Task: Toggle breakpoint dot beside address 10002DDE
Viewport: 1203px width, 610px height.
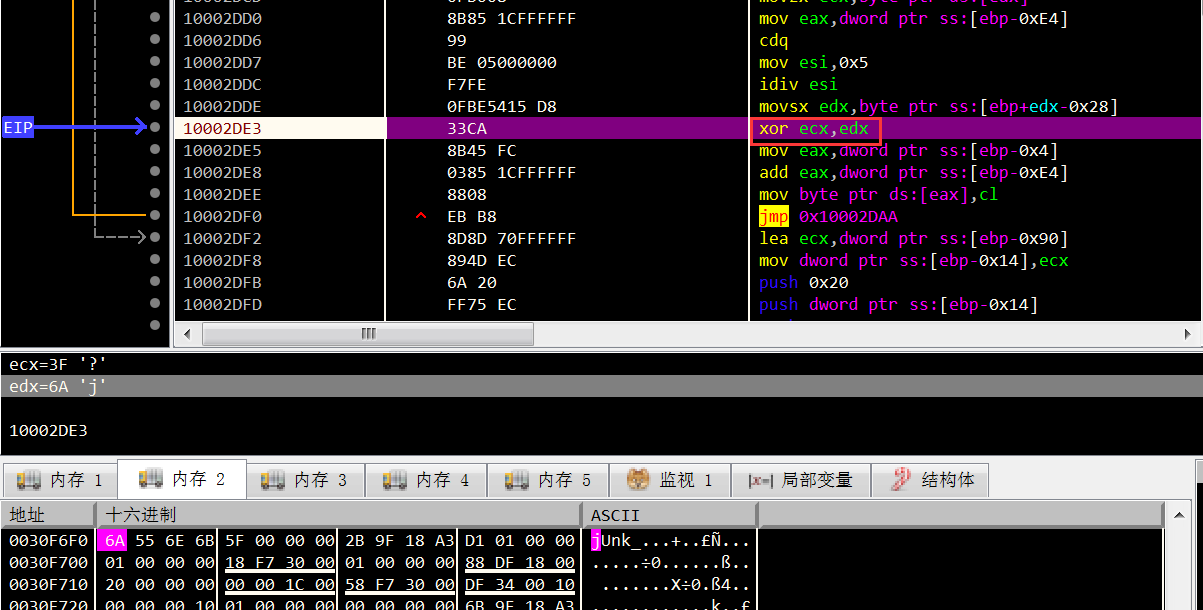Action: pos(155,106)
